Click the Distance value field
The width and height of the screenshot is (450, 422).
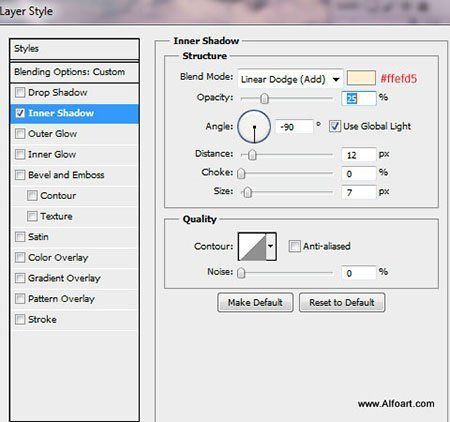[359, 155]
